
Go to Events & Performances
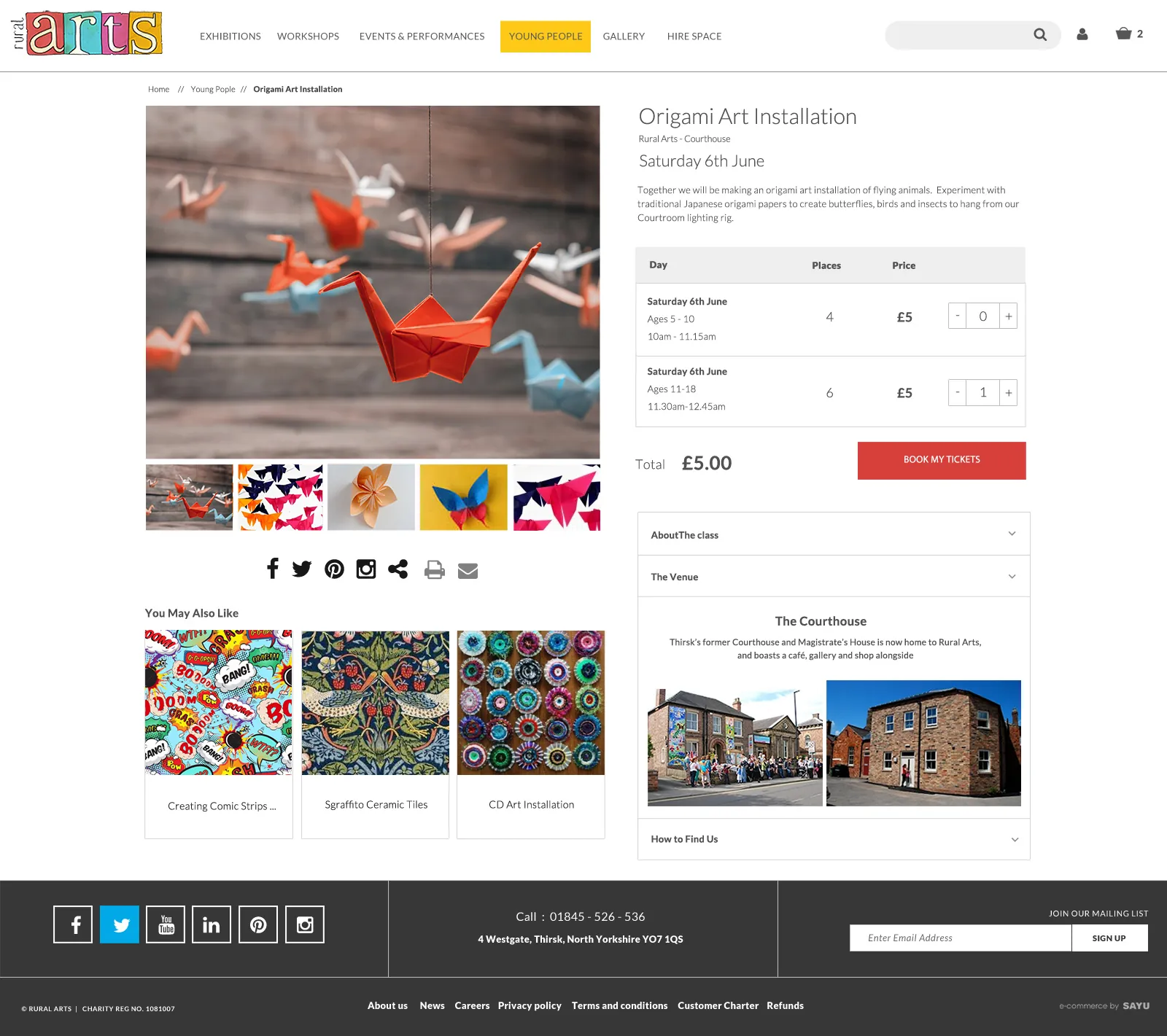click(x=422, y=36)
